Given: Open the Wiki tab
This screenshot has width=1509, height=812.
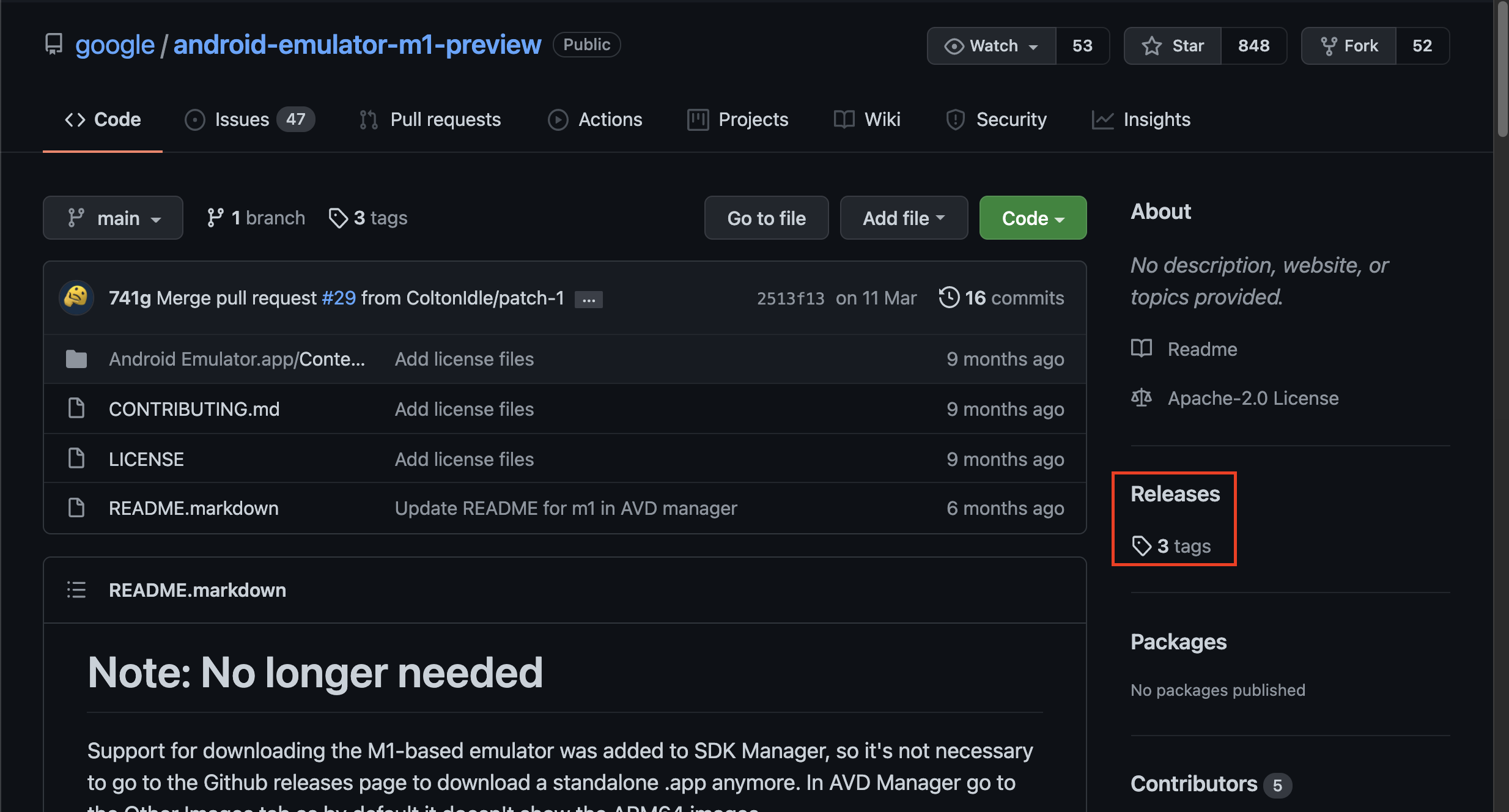Looking at the screenshot, I should click(x=867, y=119).
